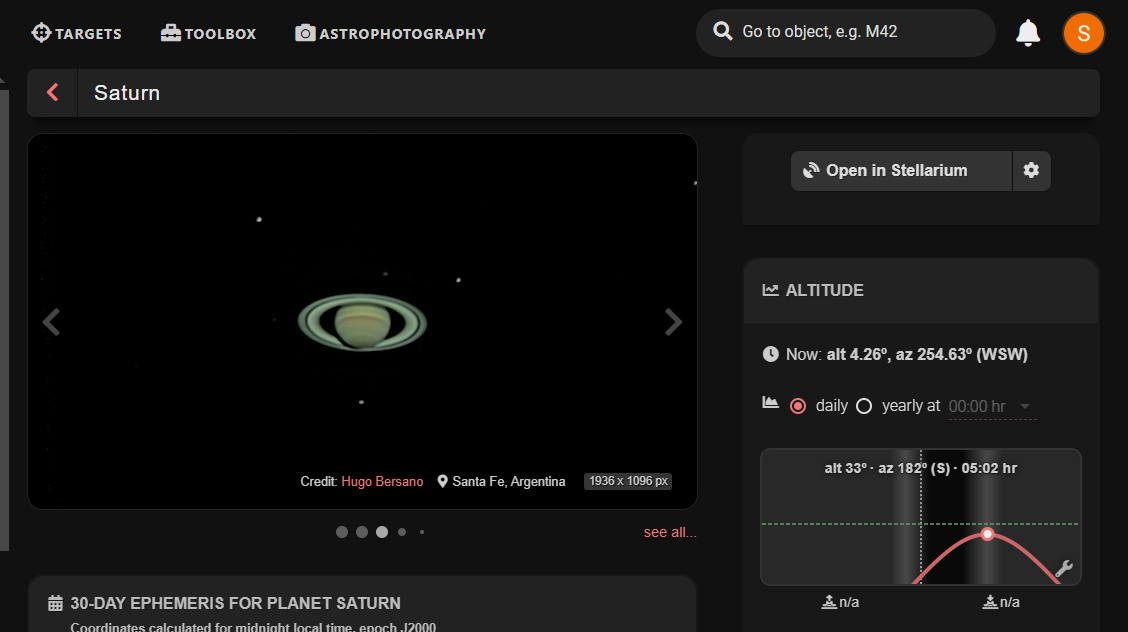Select the daily altitude radio

tap(798, 406)
